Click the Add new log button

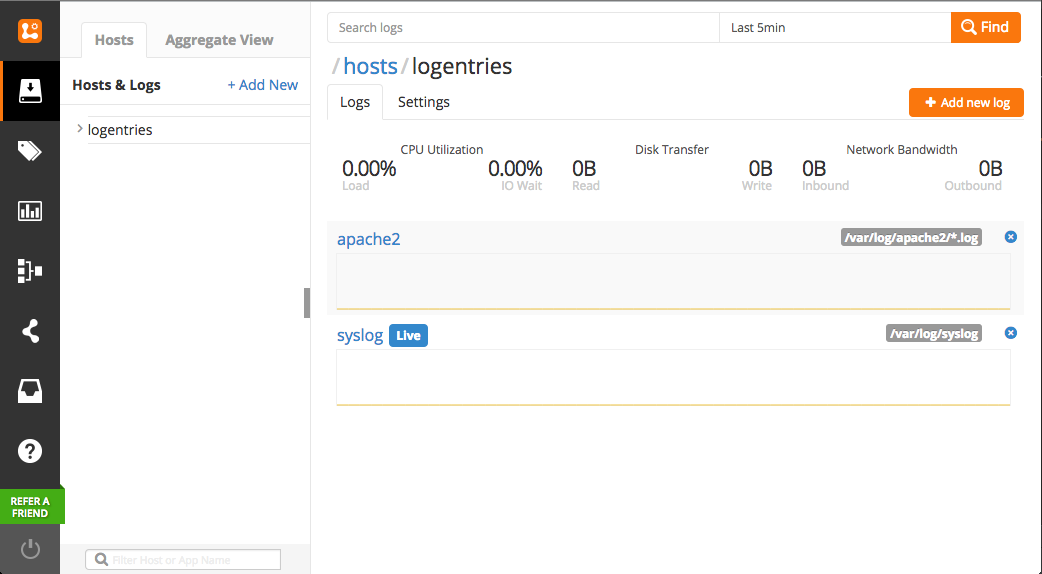[966, 103]
